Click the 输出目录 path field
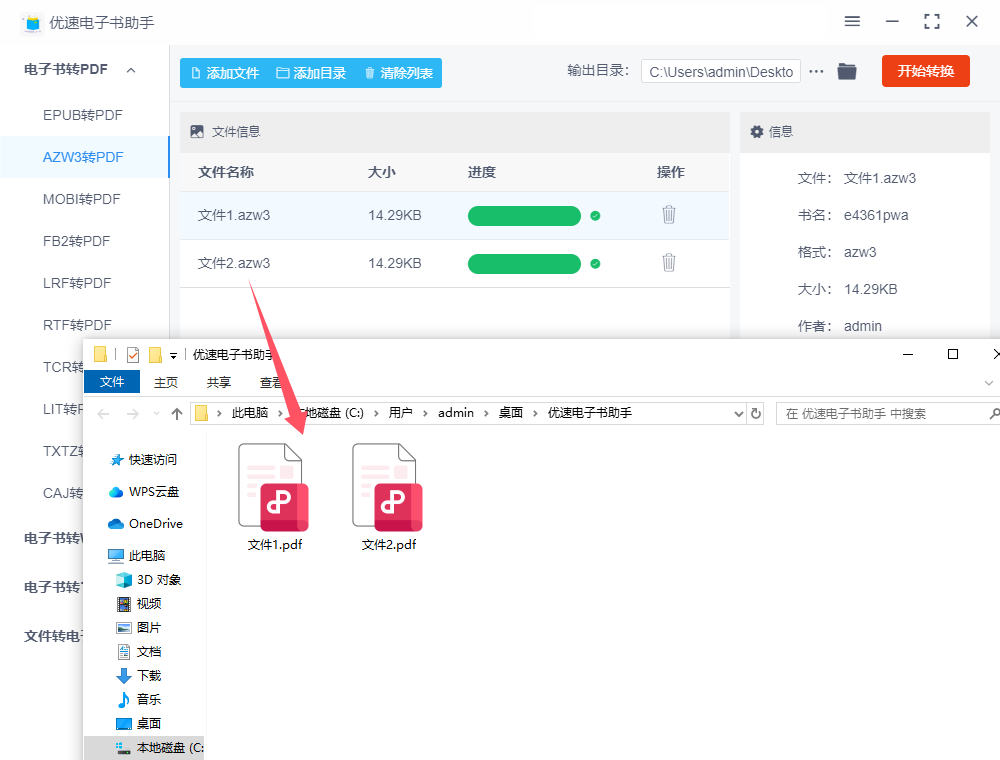Image resolution: width=1000 pixels, height=760 pixels. point(721,71)
